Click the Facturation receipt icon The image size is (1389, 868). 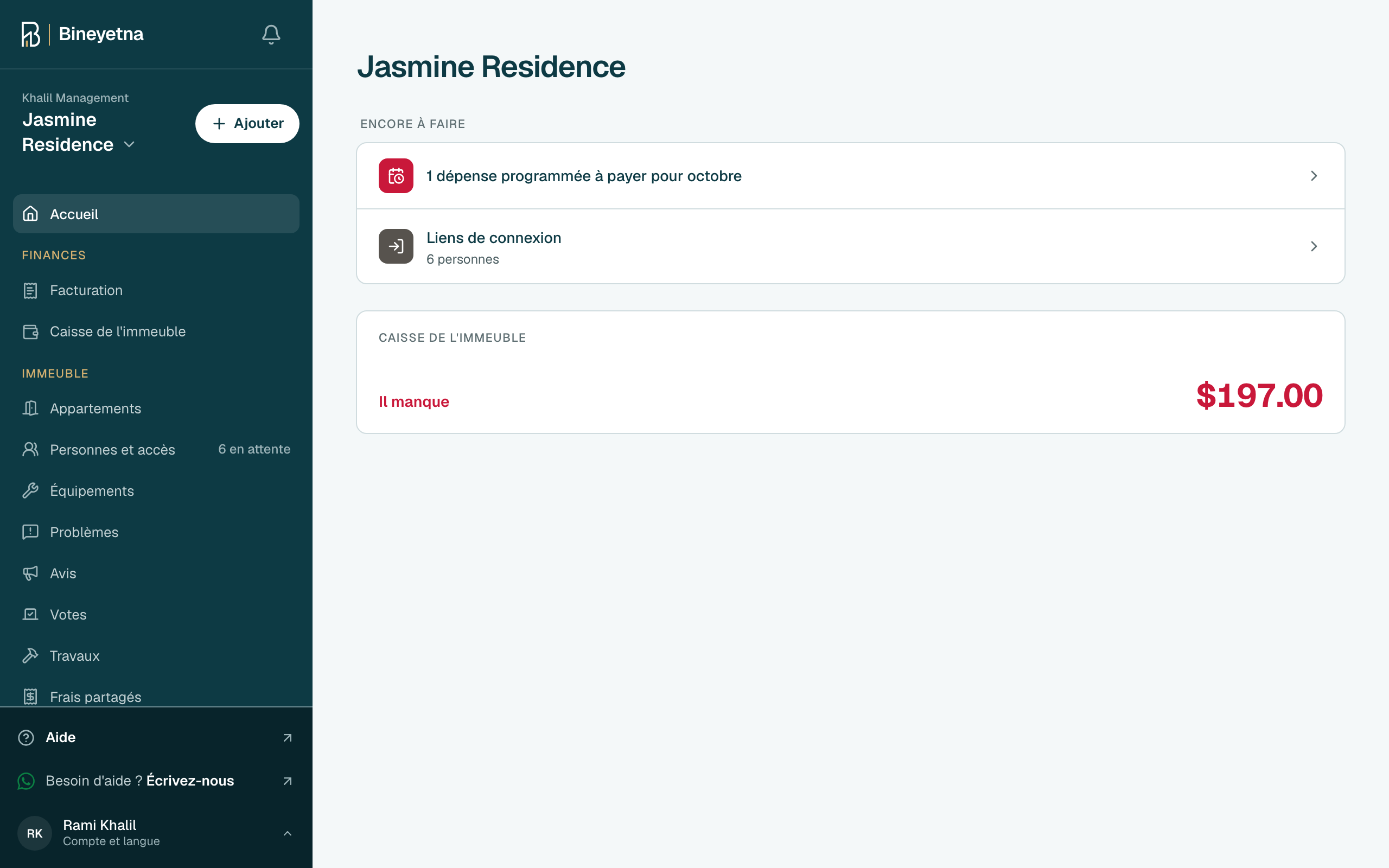click(30, 290)
